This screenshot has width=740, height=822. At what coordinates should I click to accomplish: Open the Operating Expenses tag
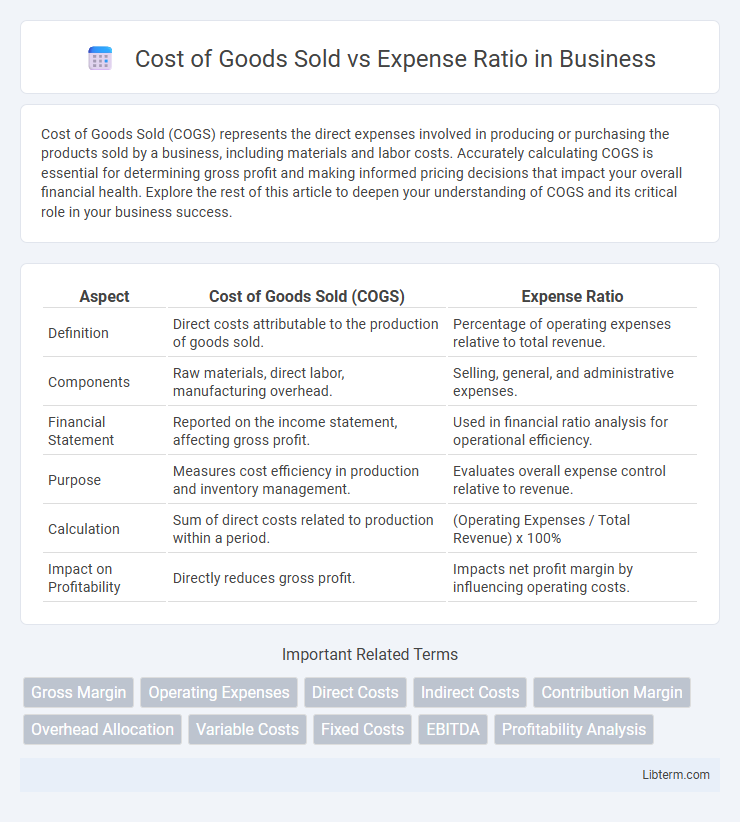(219, 693)
